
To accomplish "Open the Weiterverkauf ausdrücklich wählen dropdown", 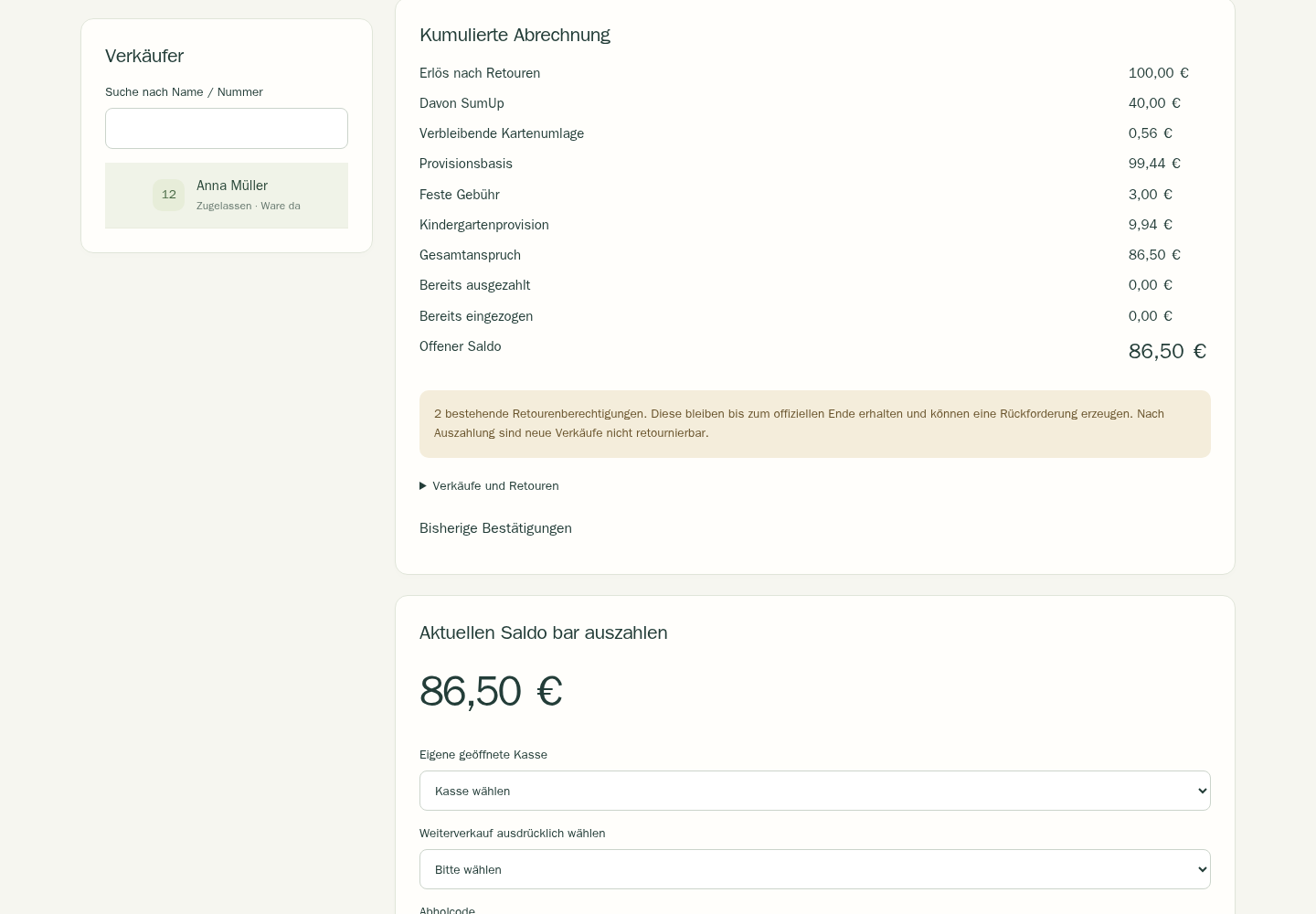I will coord(815,869).
